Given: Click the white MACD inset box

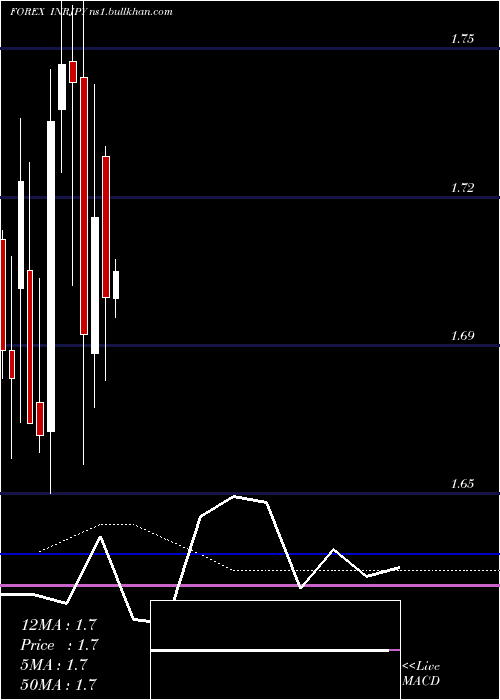Looking at the screenshot, I should pos(275,650).
